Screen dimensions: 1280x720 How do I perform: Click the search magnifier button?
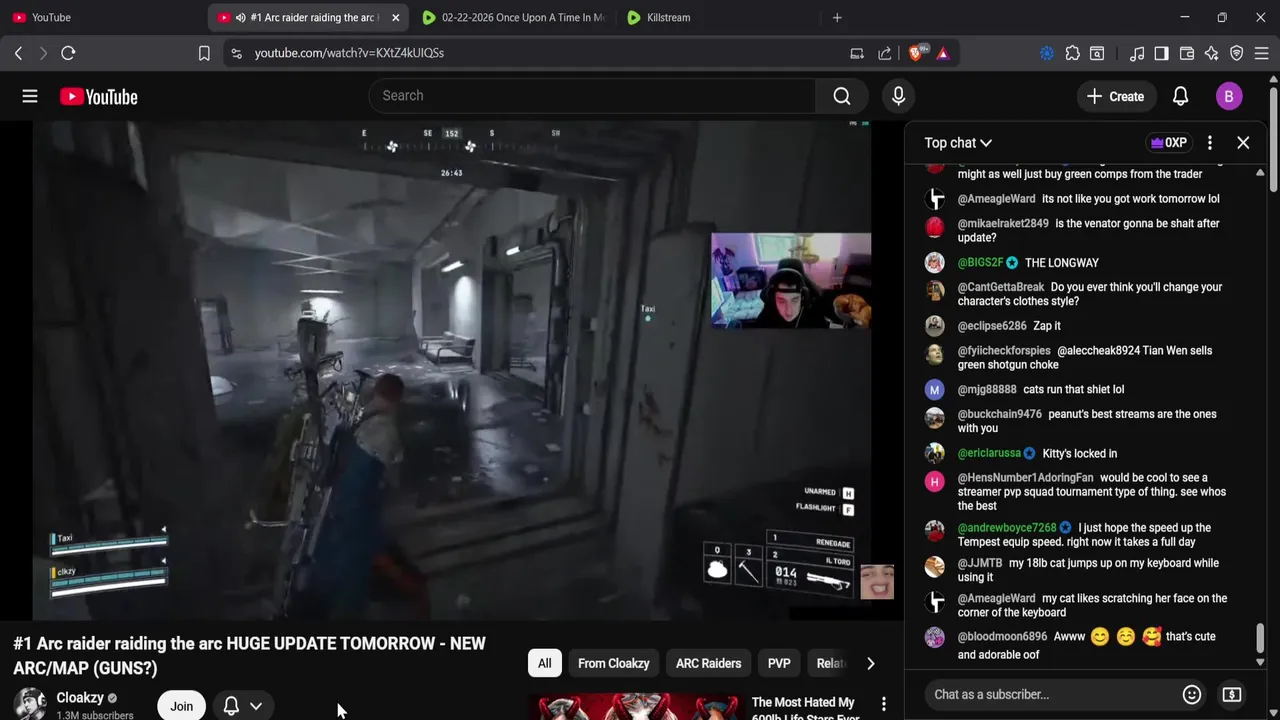pyautogui.click(x=842, y=96)
